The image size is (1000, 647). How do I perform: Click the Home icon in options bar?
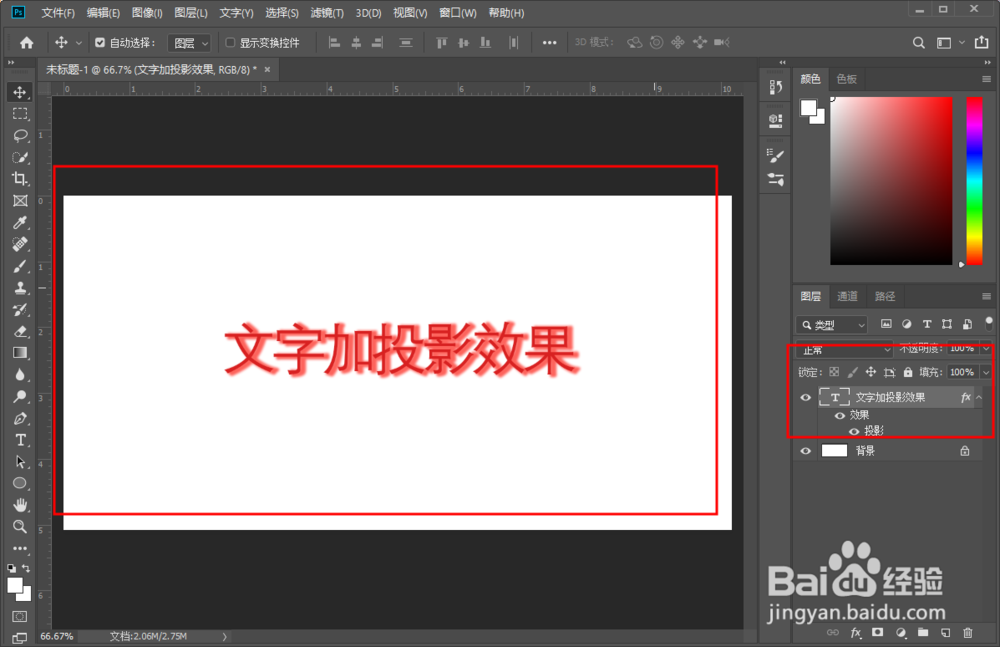27,43
